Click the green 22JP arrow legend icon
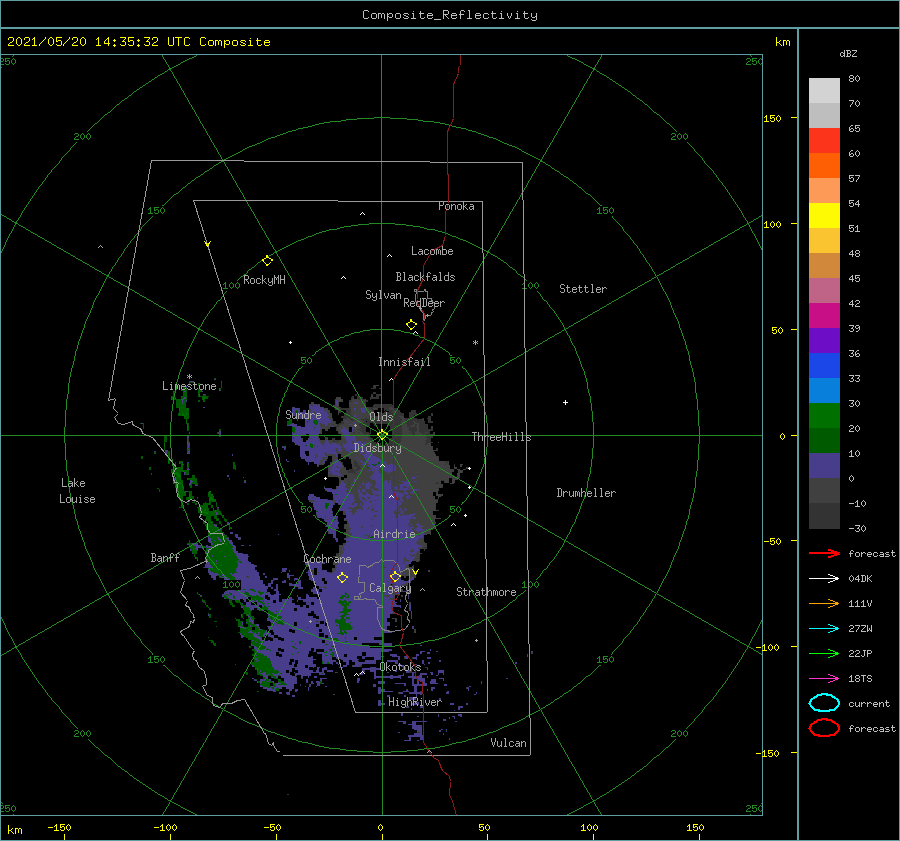 point(824,653)
